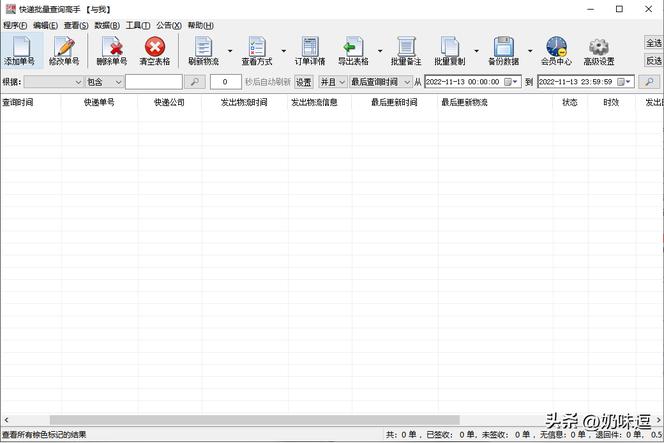The width and height of the screenshot is (664, 443).
Task: Open the end date calendar picker
Action: (x=624, y=82)
